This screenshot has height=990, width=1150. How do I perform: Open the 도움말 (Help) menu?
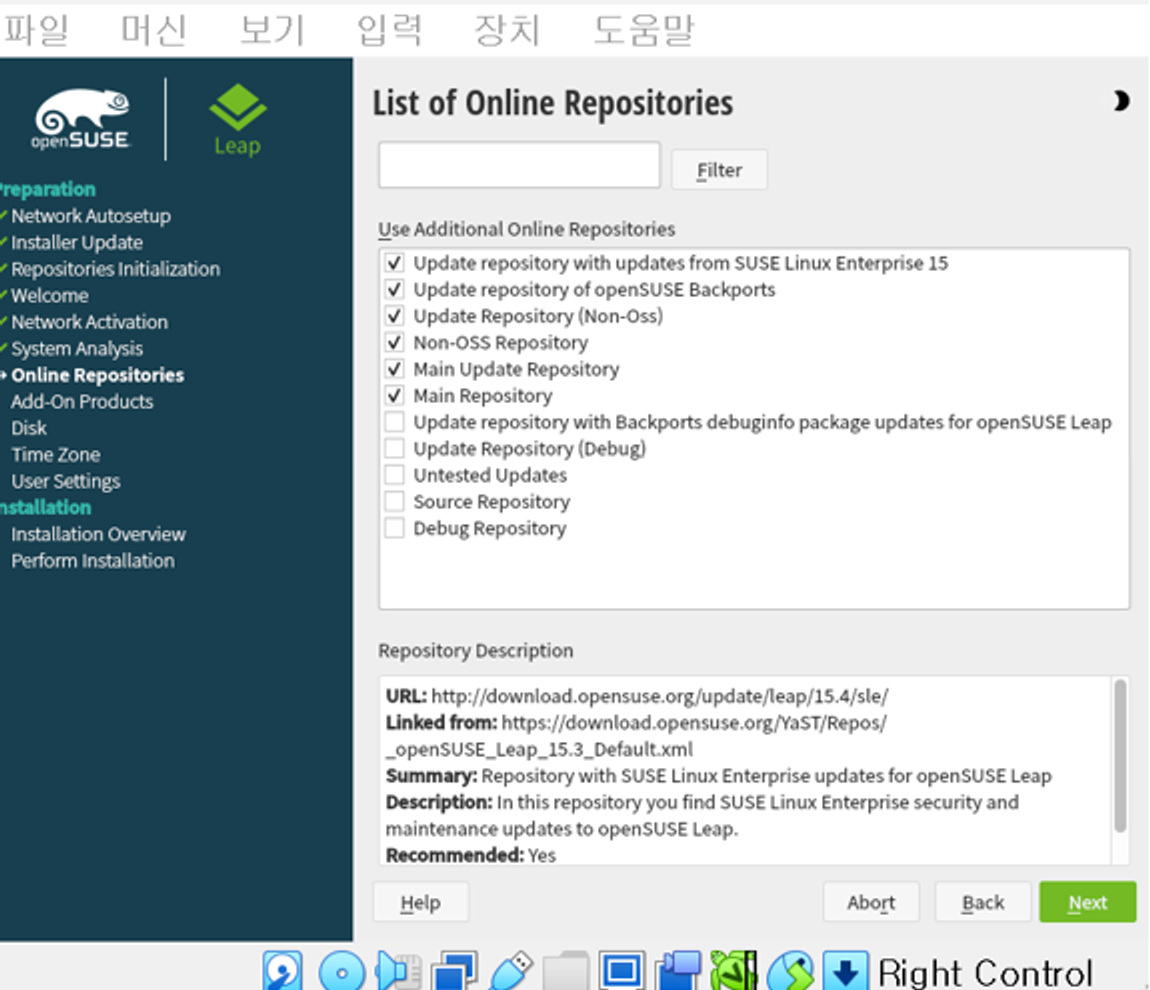click(643, 30)
